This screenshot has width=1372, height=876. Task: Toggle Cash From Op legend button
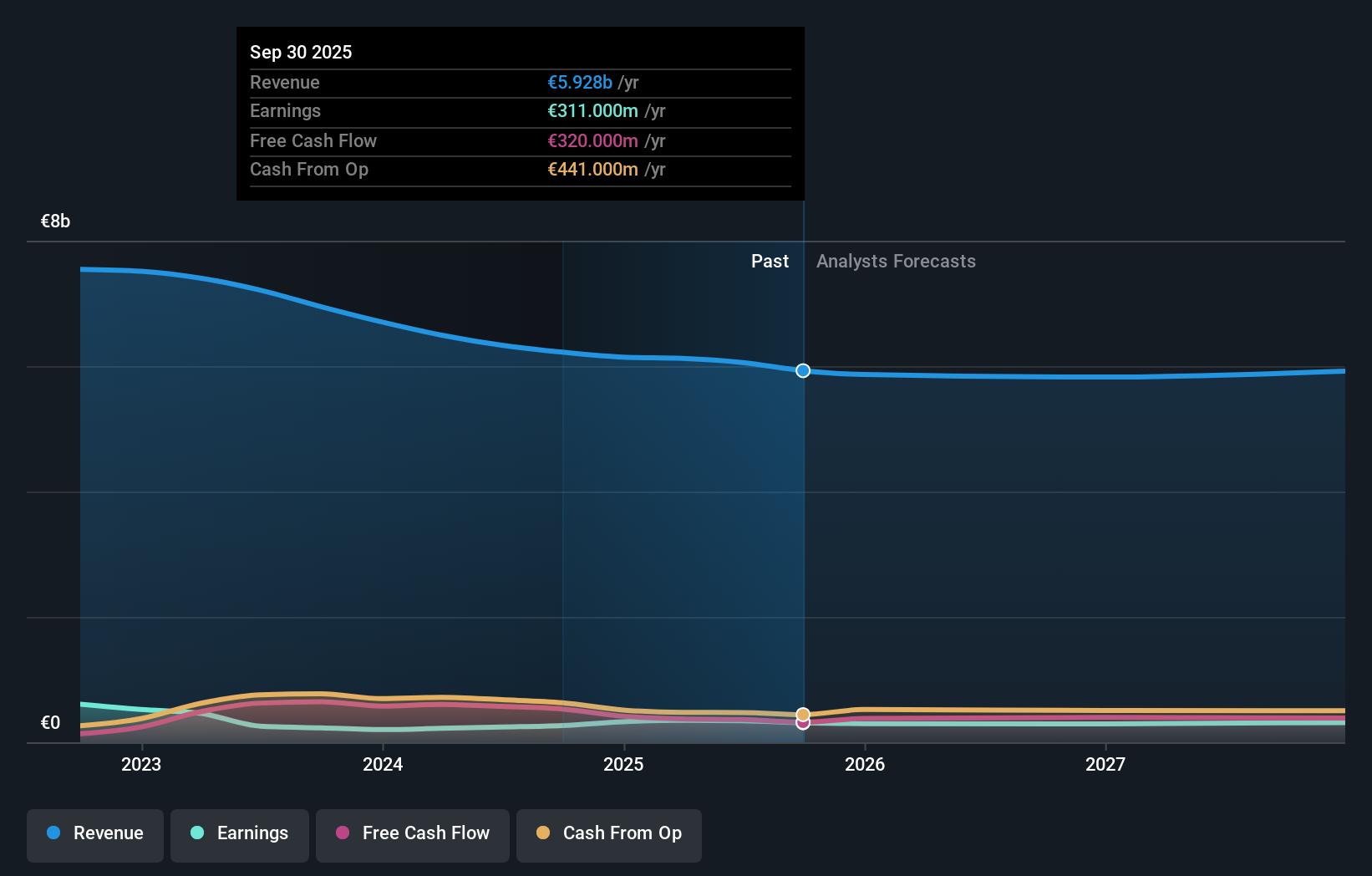point(609,834)
